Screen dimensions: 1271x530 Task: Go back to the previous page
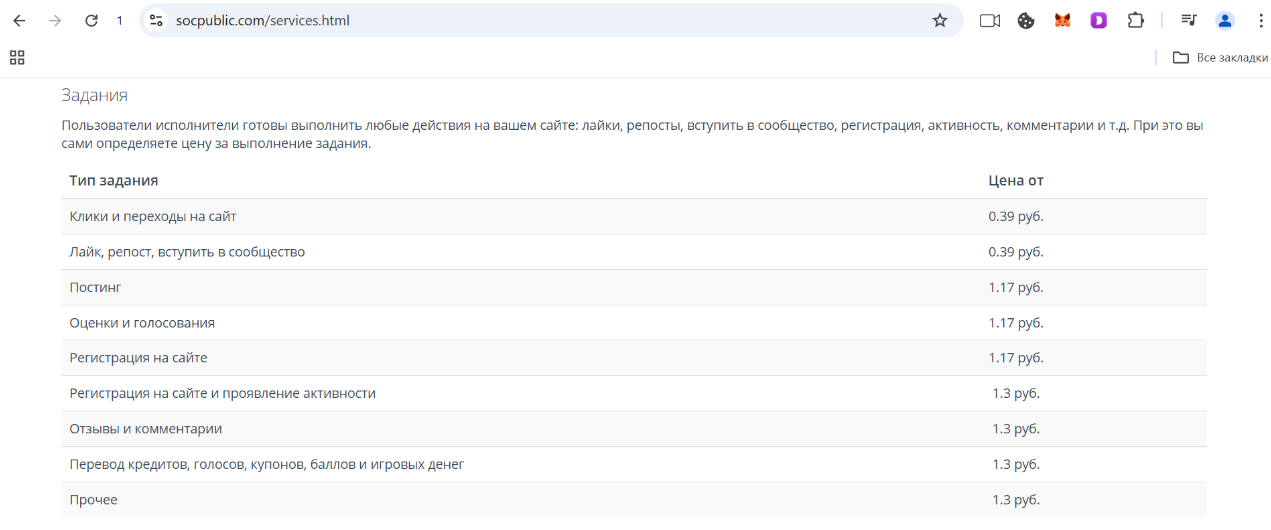pyautogui.click(x=19, y=20)
